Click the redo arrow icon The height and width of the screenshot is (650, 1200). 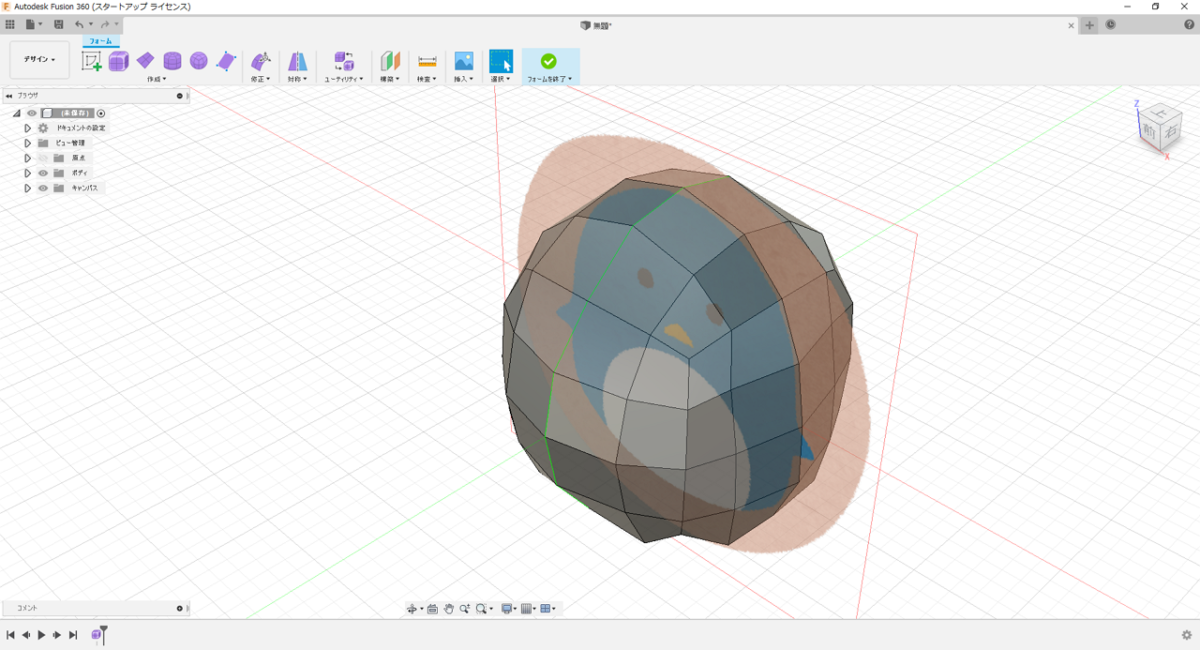click(105, 24)
